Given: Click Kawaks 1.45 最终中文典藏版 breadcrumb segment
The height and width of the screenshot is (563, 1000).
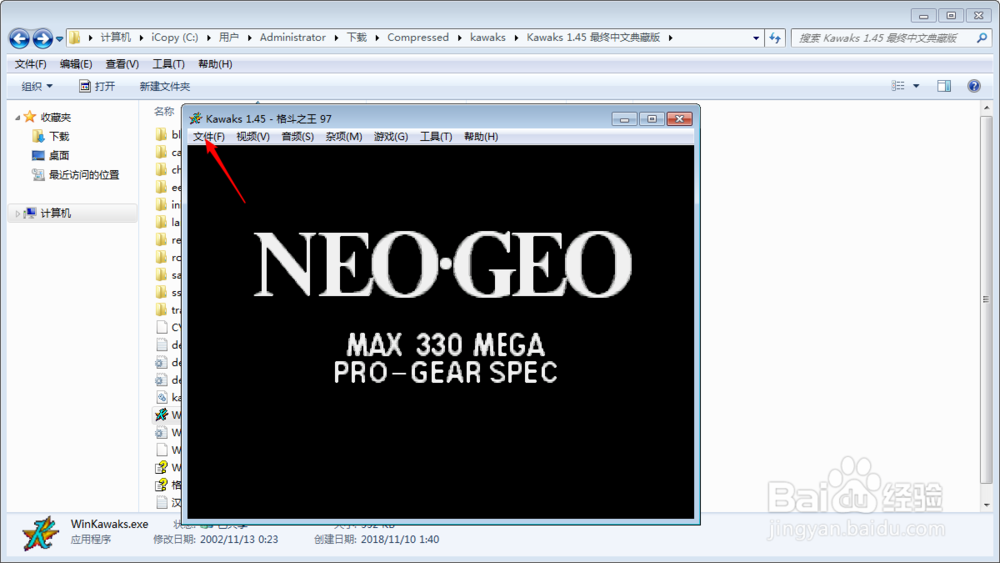Looking at the screenshot, I should pyautogui.click(x=593, y=38).
